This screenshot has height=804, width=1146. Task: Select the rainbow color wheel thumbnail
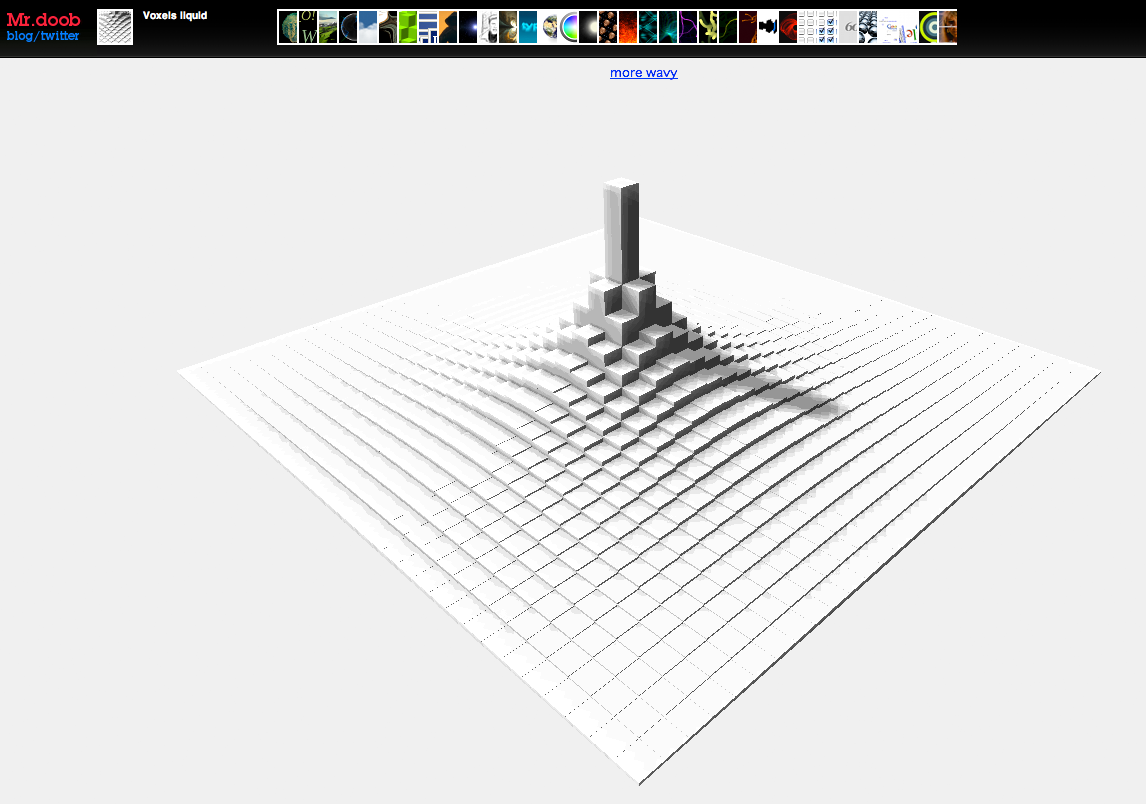(568, 27)
